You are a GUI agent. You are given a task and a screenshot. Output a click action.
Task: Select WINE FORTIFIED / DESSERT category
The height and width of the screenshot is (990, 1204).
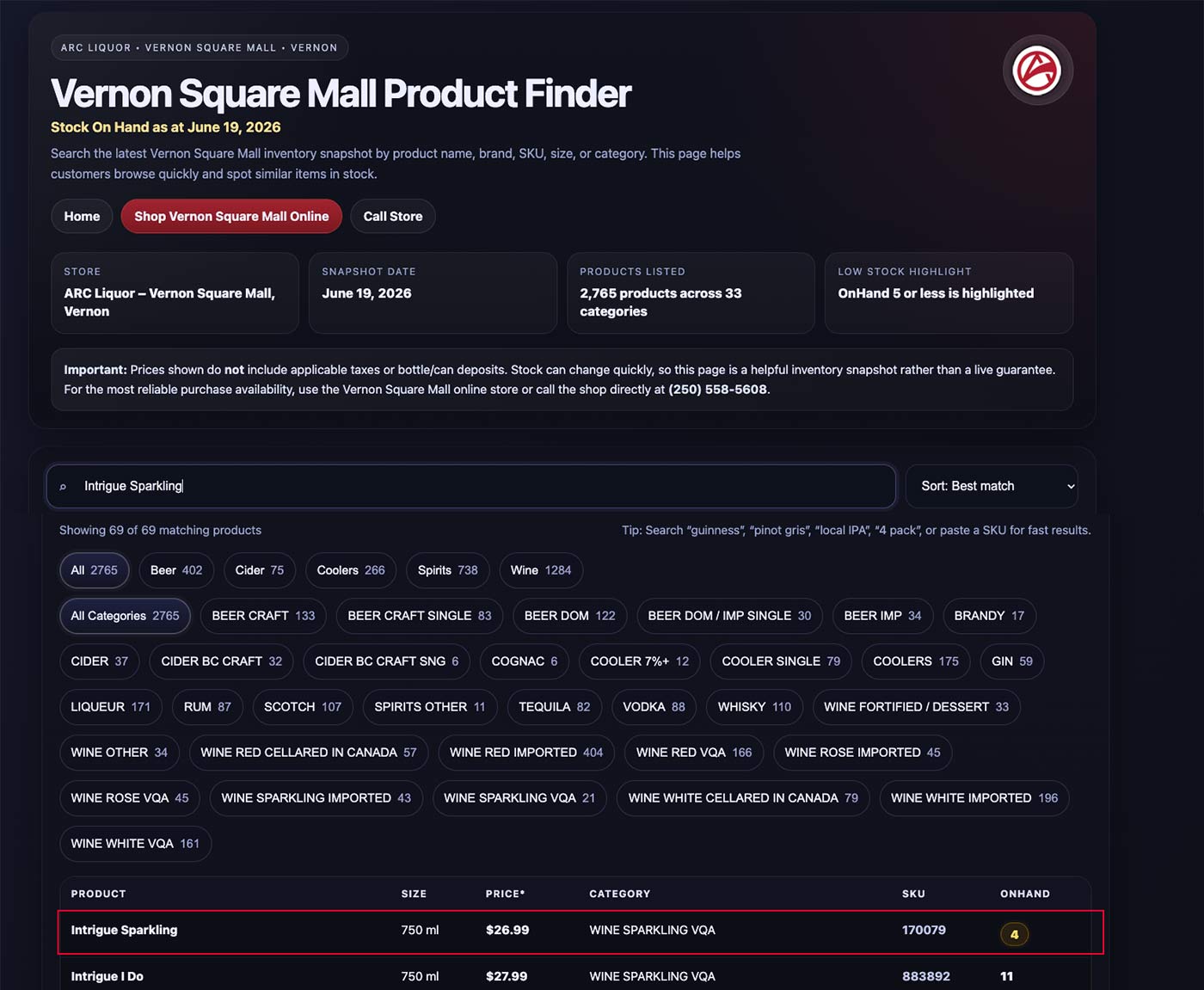[x=917, y=707]
